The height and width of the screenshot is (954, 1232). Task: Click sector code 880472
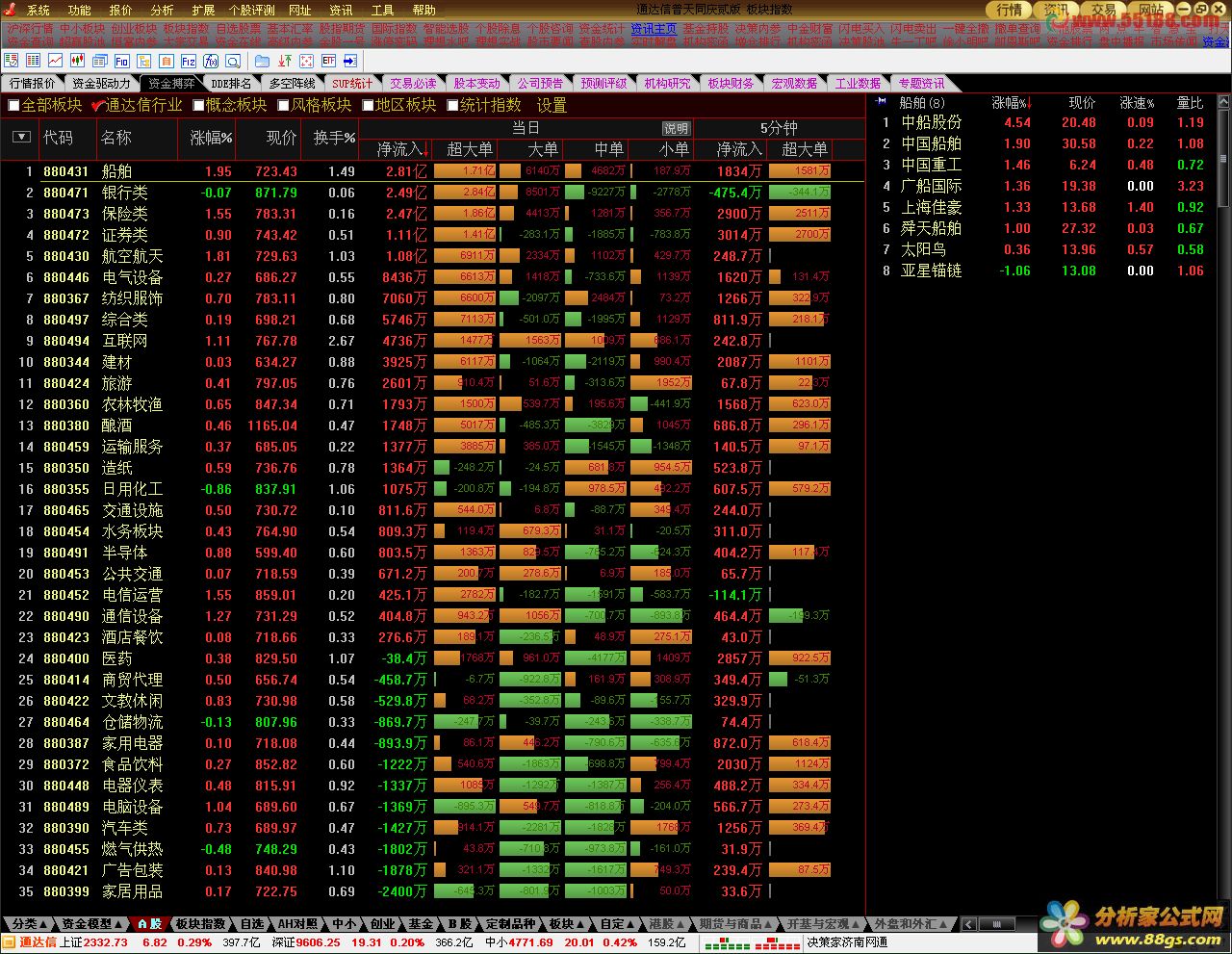click(x=66, y=235)
